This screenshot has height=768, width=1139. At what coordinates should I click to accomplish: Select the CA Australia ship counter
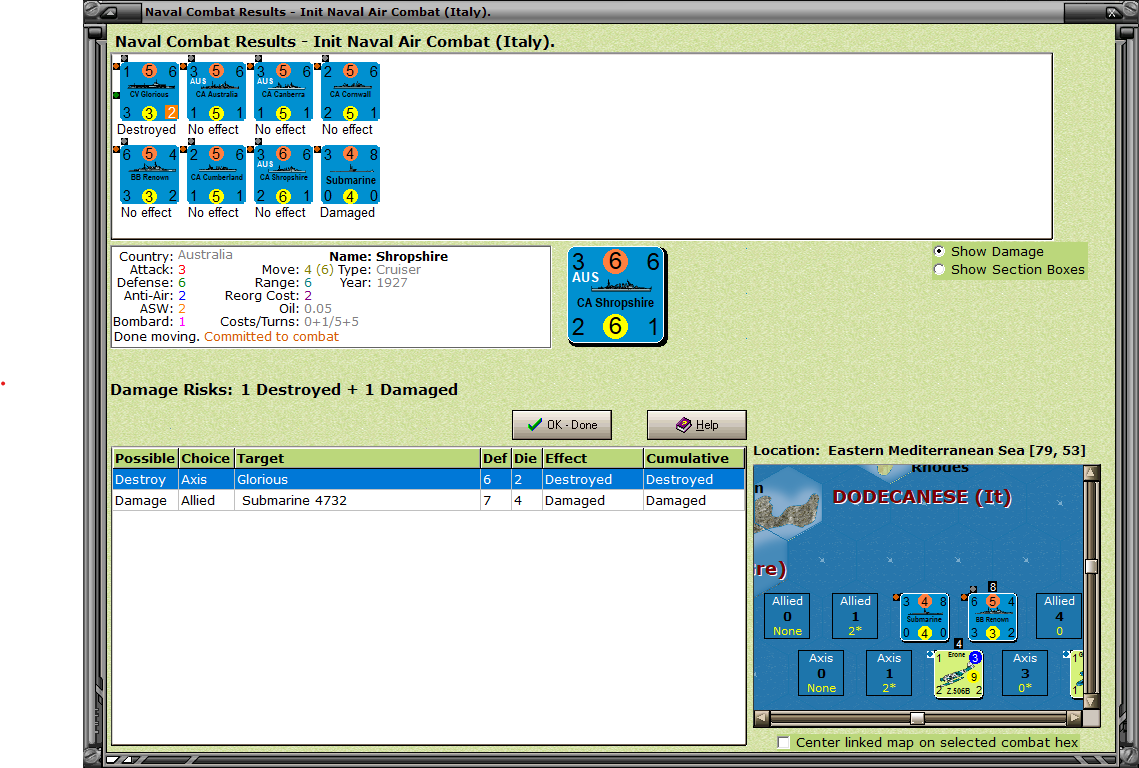(x=216, y=92)
